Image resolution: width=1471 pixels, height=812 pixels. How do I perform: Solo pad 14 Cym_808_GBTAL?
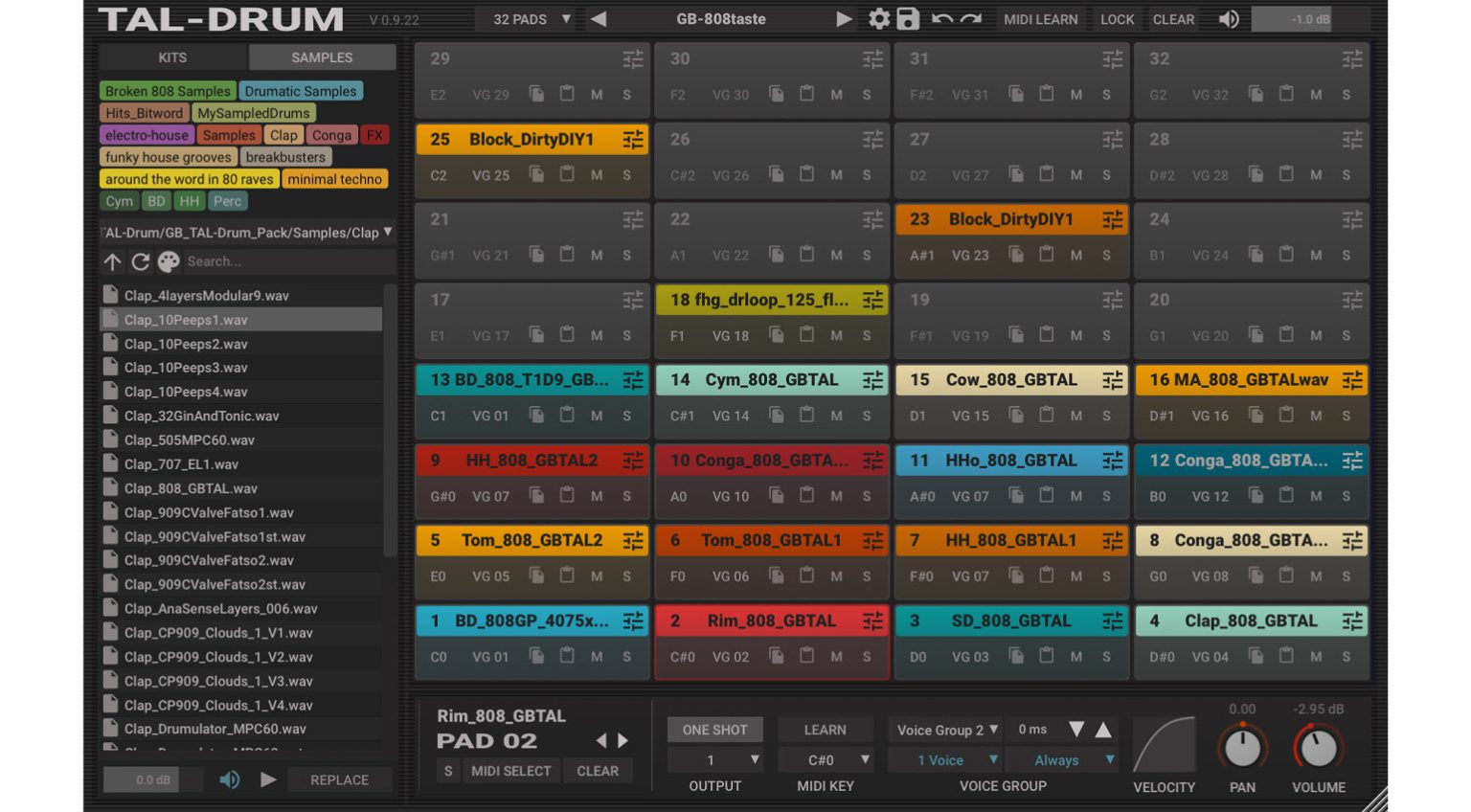pyautogui.click(x=867, y=416)
